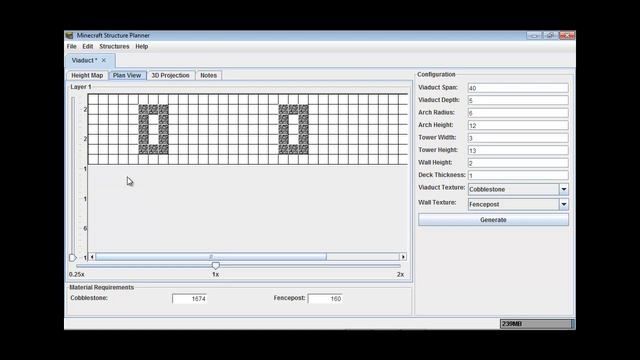This screenshot has height=360, width=640.
Task: Click the Arch Height input field
Action: [x=518, y=125]
